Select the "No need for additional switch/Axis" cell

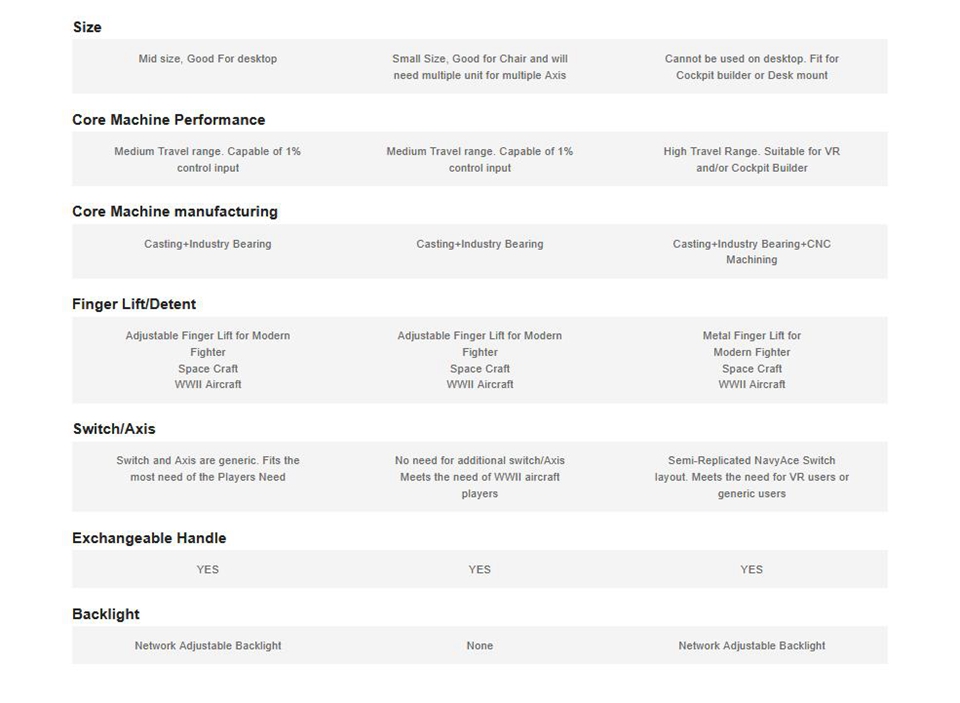pos(480,477)
